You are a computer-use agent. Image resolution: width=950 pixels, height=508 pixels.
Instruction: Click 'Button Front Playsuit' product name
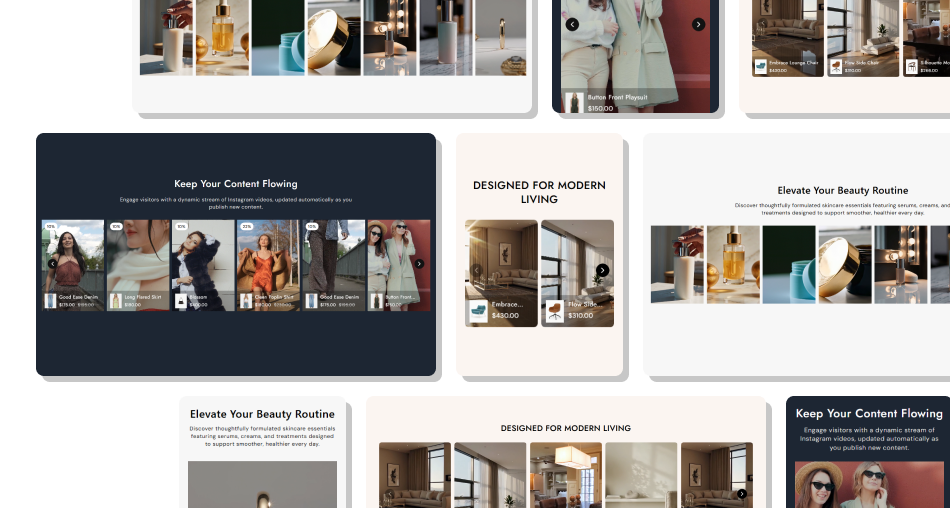[x=617, y=97]
